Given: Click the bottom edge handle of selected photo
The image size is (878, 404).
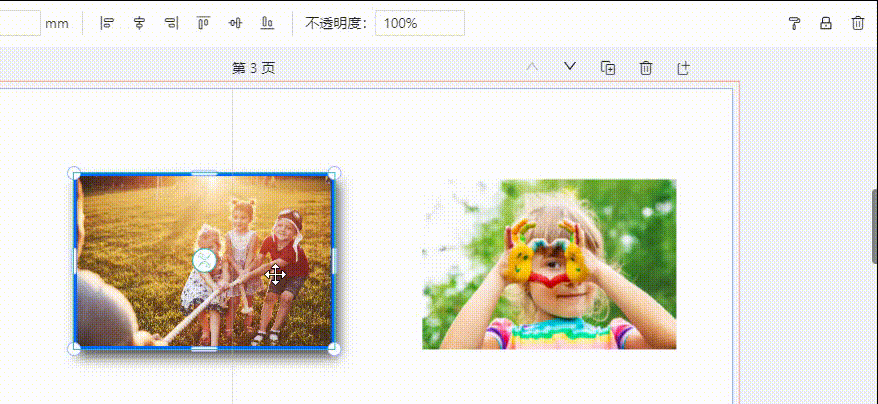Looking at the screenshot, I should pos(204,349).
